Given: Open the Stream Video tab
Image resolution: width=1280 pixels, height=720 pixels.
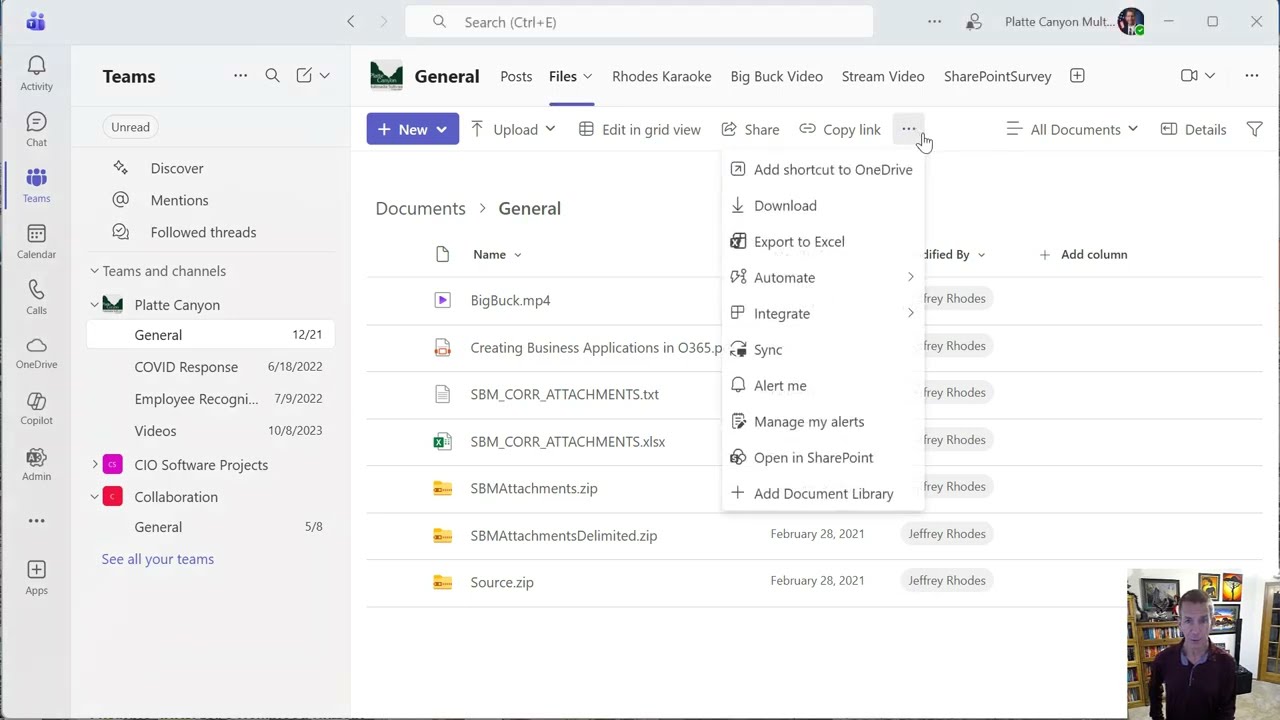Looking at the screenshot, I should [x=882, y=76].
